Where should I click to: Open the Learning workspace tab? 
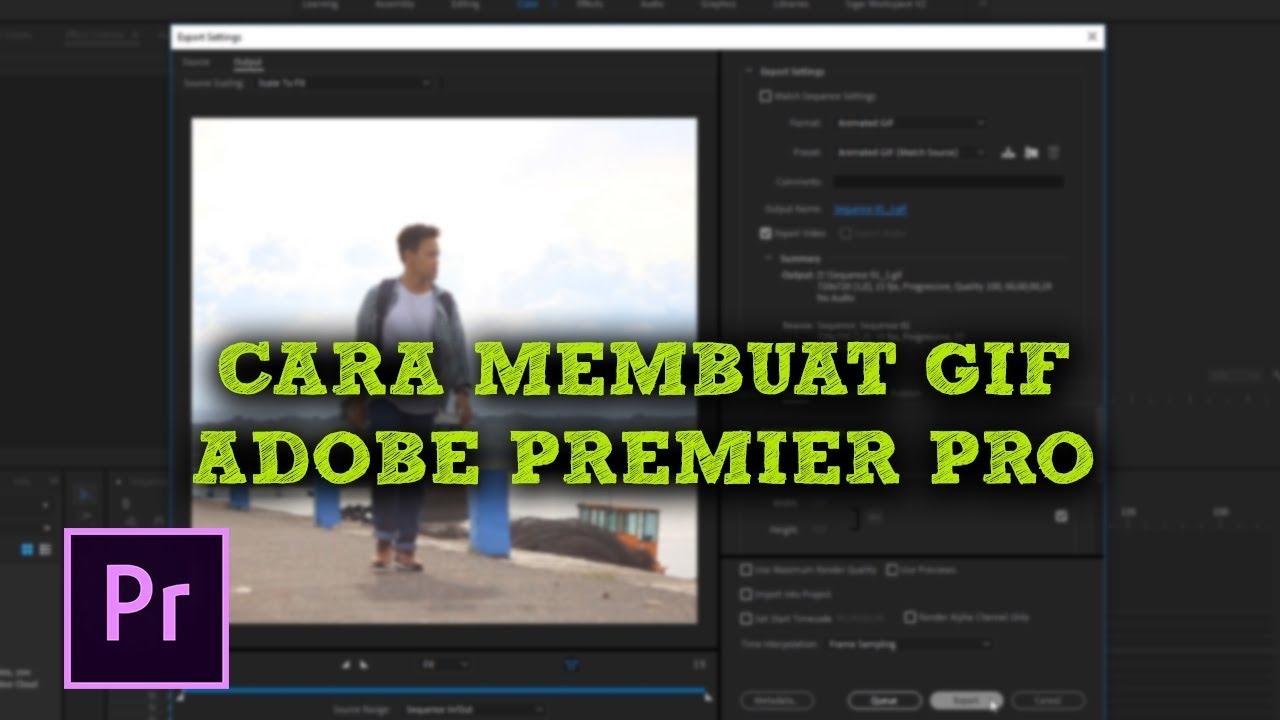click(320, 5)
